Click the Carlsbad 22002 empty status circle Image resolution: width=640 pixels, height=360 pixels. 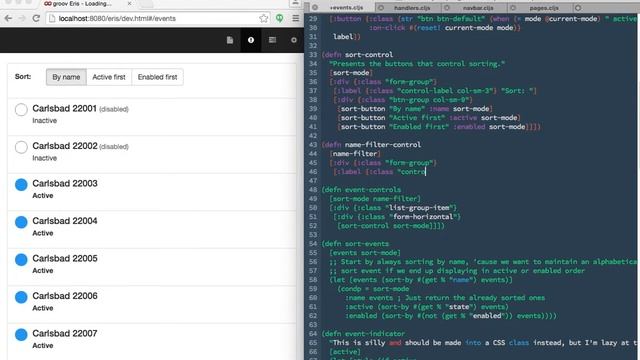click(x=21, y=147)
